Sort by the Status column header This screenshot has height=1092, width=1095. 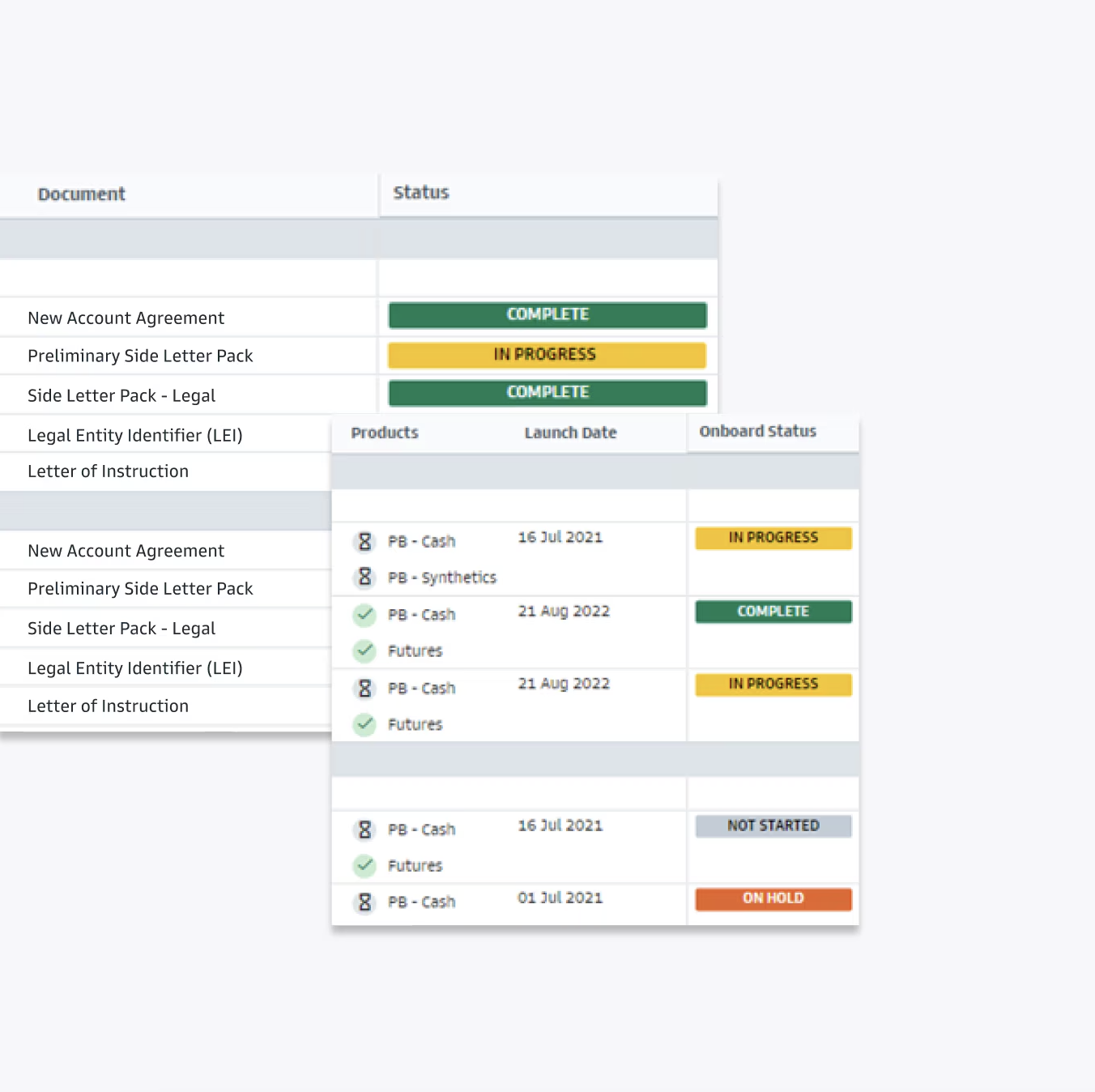coord(421,193)
